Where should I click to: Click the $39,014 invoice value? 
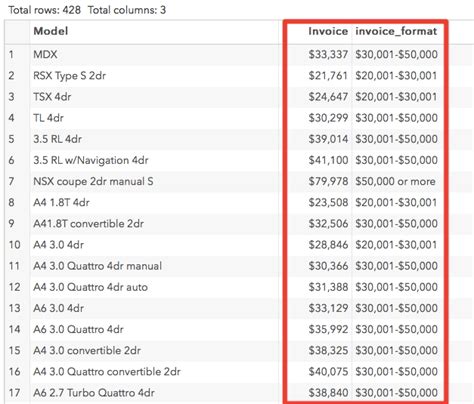tap(328, 139)
